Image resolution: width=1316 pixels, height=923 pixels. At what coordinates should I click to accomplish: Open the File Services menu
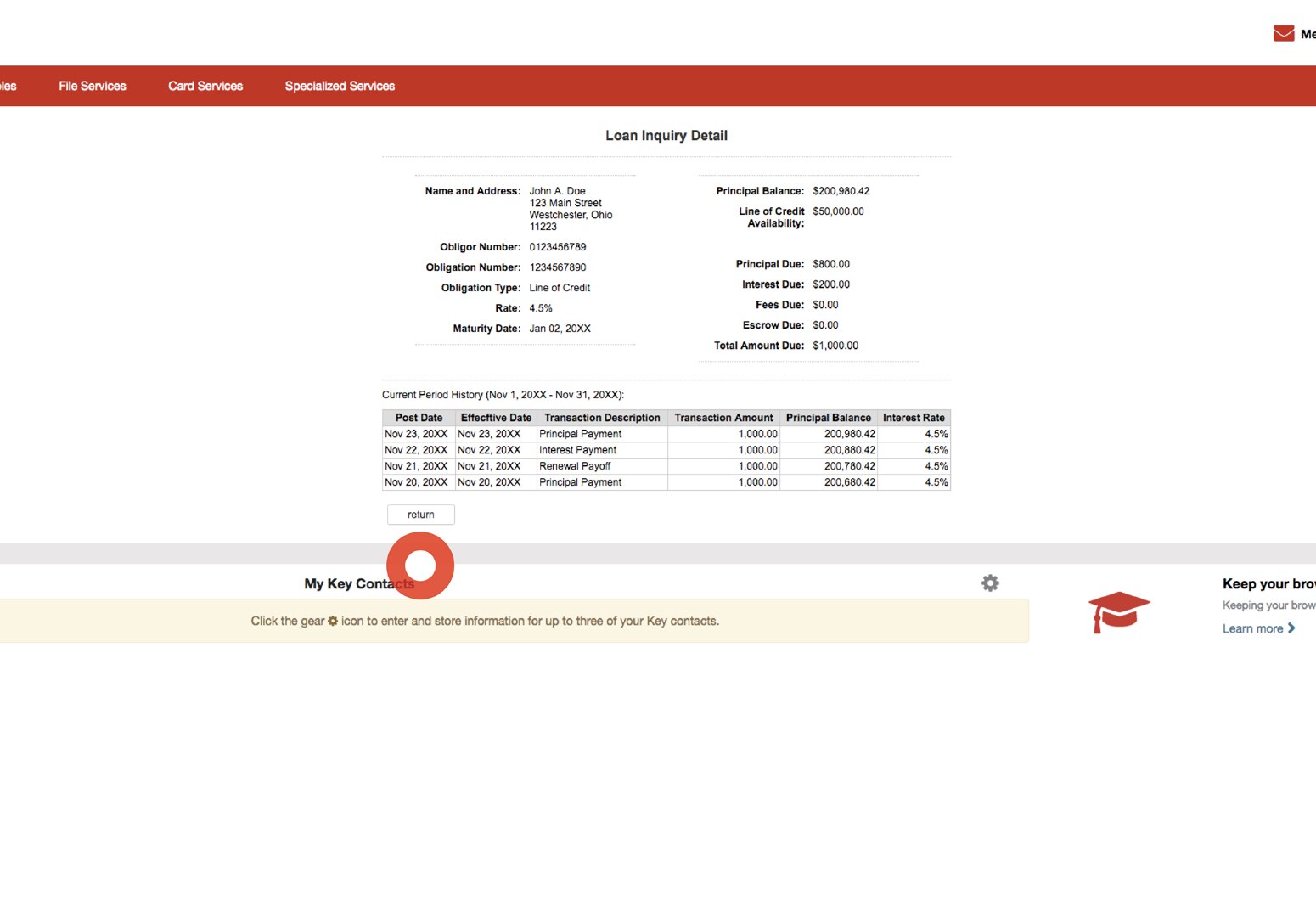[92, 86]
